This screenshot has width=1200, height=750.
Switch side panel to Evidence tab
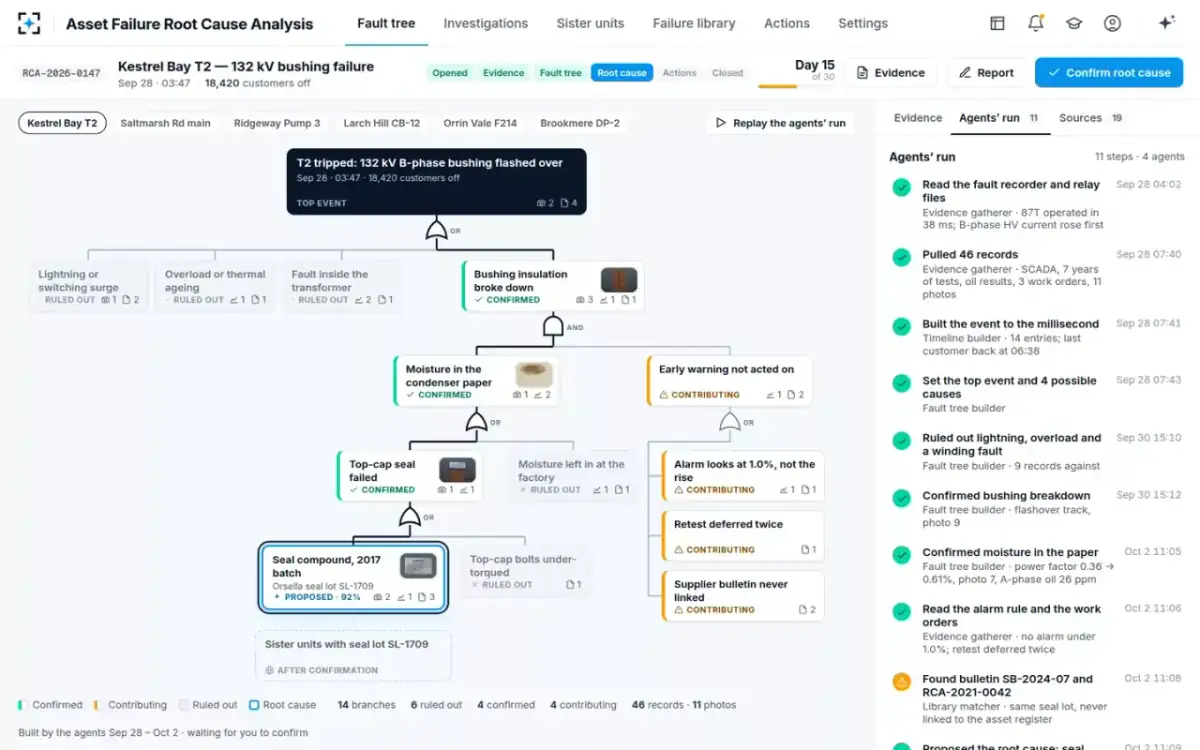click(918, 118)
